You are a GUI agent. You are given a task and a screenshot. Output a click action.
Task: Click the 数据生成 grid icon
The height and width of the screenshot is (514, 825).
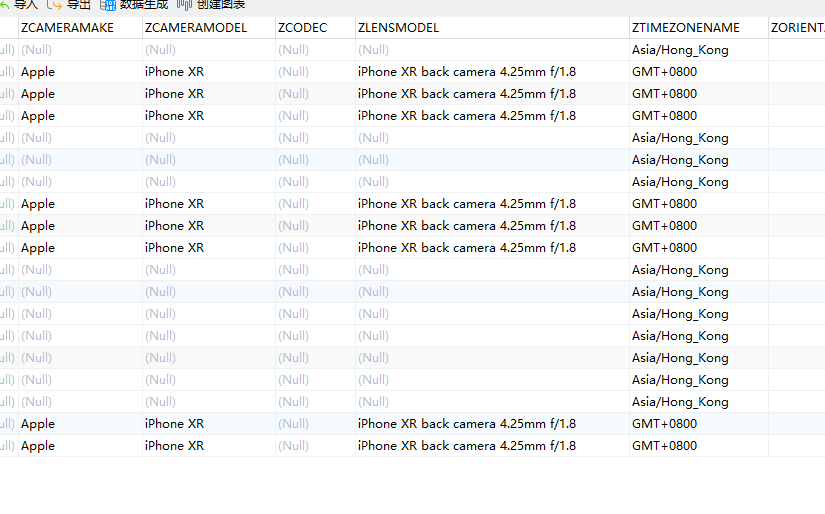pyautogui.click(x=108, y=5)
